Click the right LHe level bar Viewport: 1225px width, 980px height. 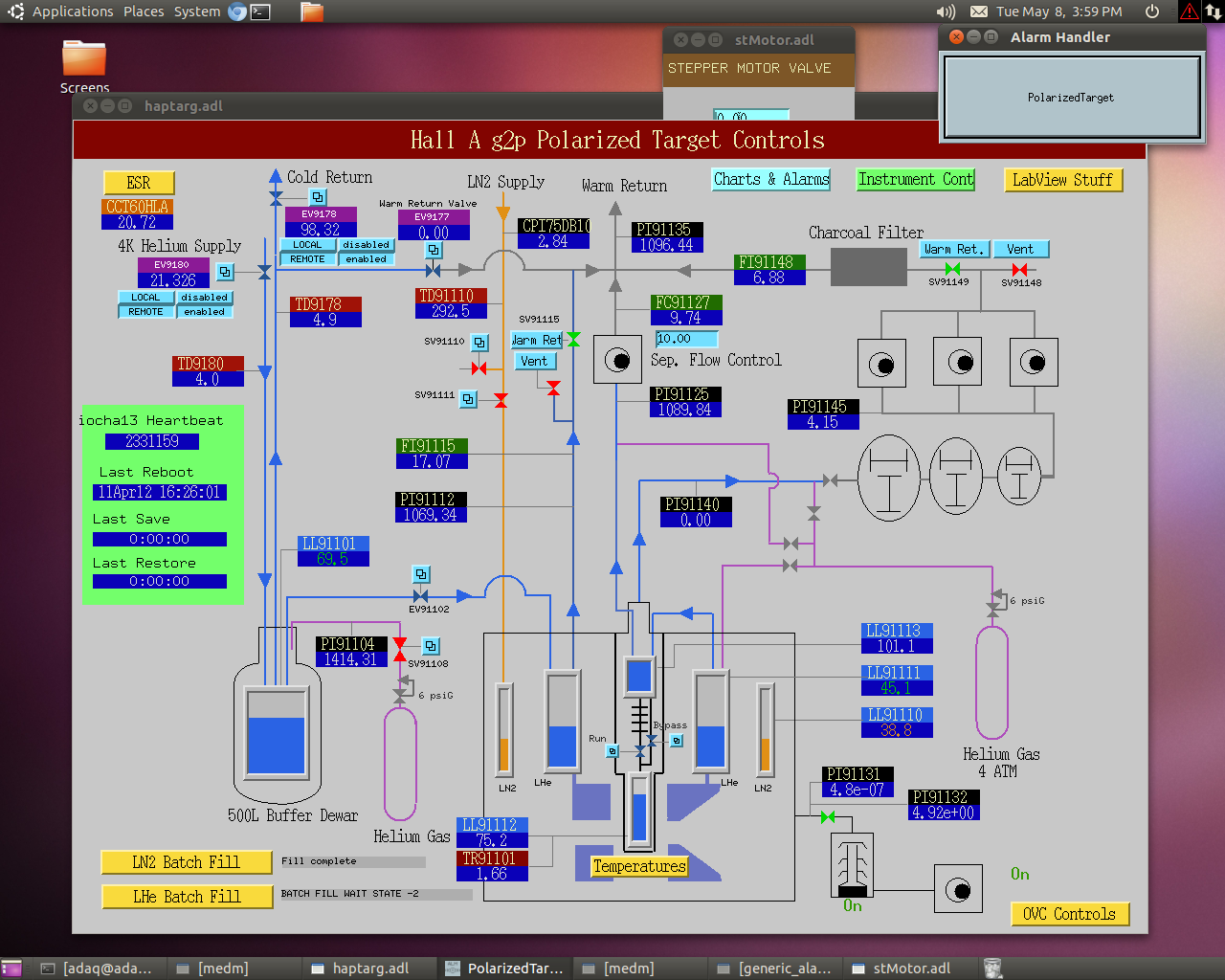(x=710, y=721)
